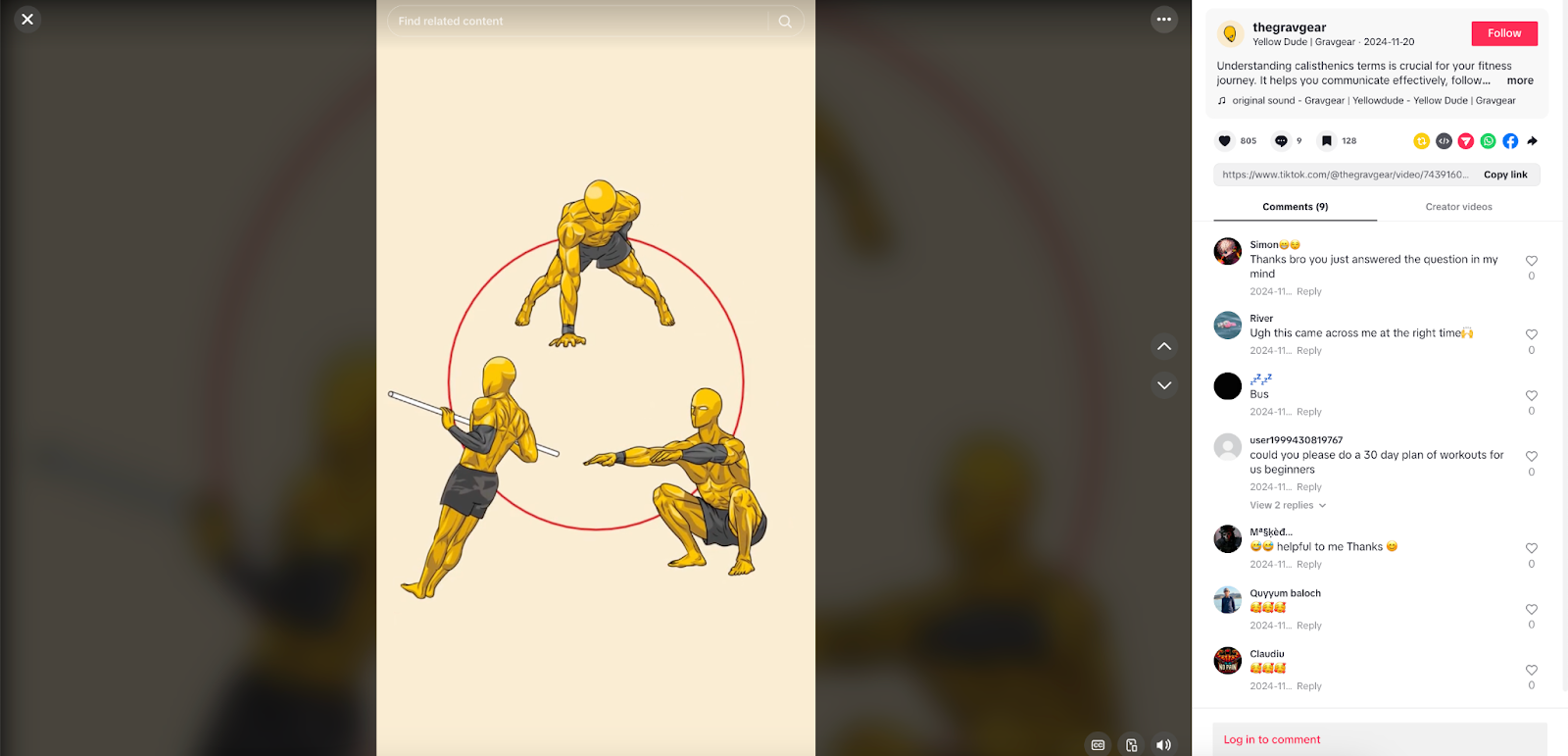Share the video to WhatsApp
The height and width of the screenshot is (756, 1568).
pyautogui.click(x=1488, y=141)
